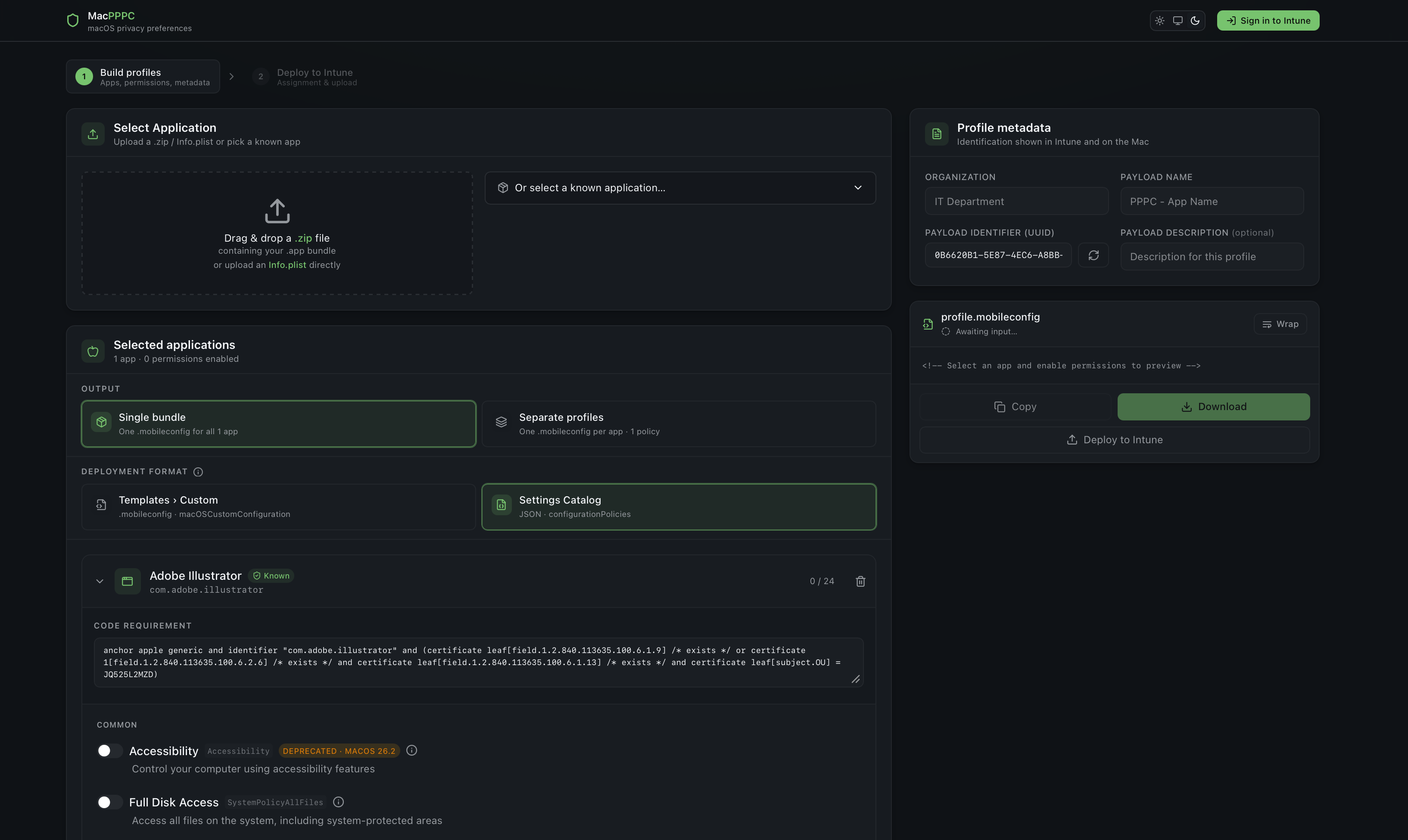Screen dimensions: 1408x840
Task: Open Build profiles step tab
Action: click(143, 76)
